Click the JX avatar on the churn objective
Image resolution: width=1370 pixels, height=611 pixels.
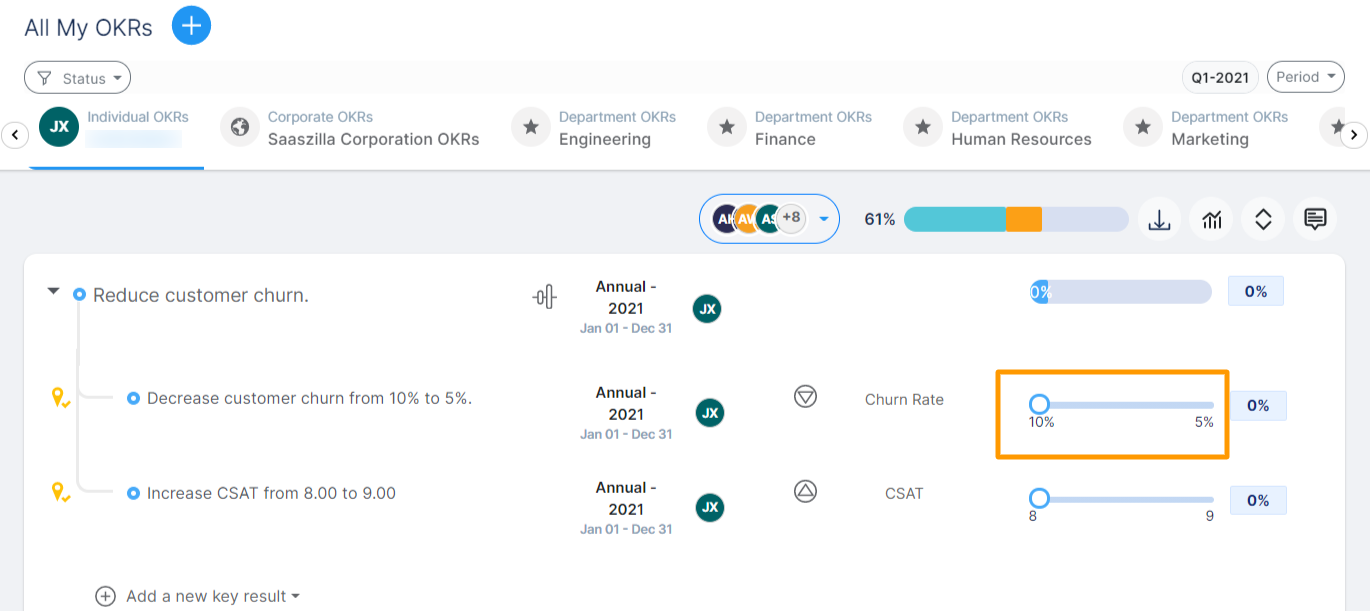coord(707,309)
